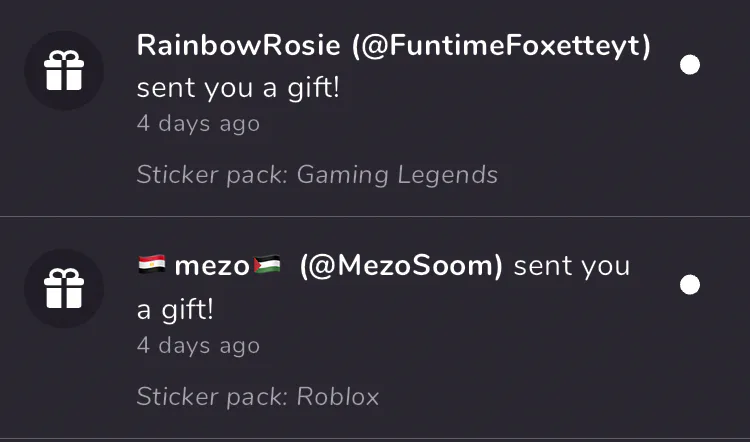Click the Egypt flag emoji before mezo

(x=151, y=266)
